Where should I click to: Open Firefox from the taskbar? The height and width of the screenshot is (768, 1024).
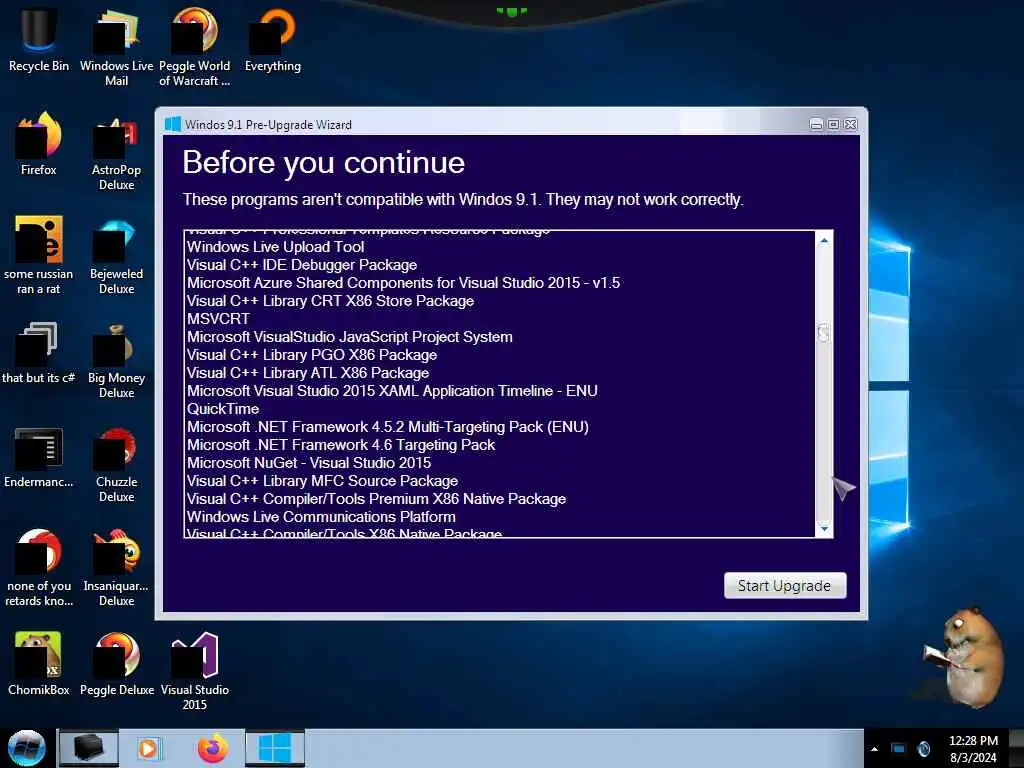tap(212, 748)
